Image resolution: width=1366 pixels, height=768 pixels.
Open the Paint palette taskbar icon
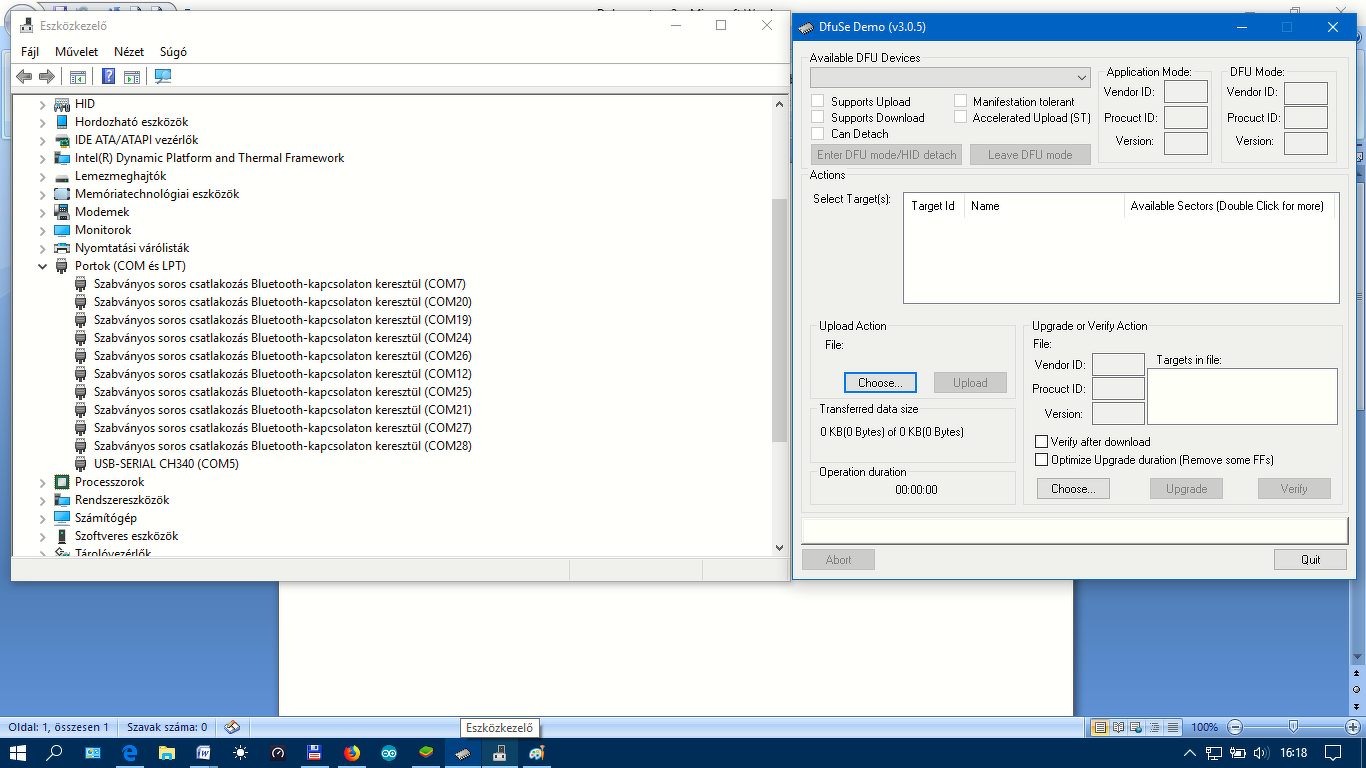pyautogui.click(x=537, y=753)
